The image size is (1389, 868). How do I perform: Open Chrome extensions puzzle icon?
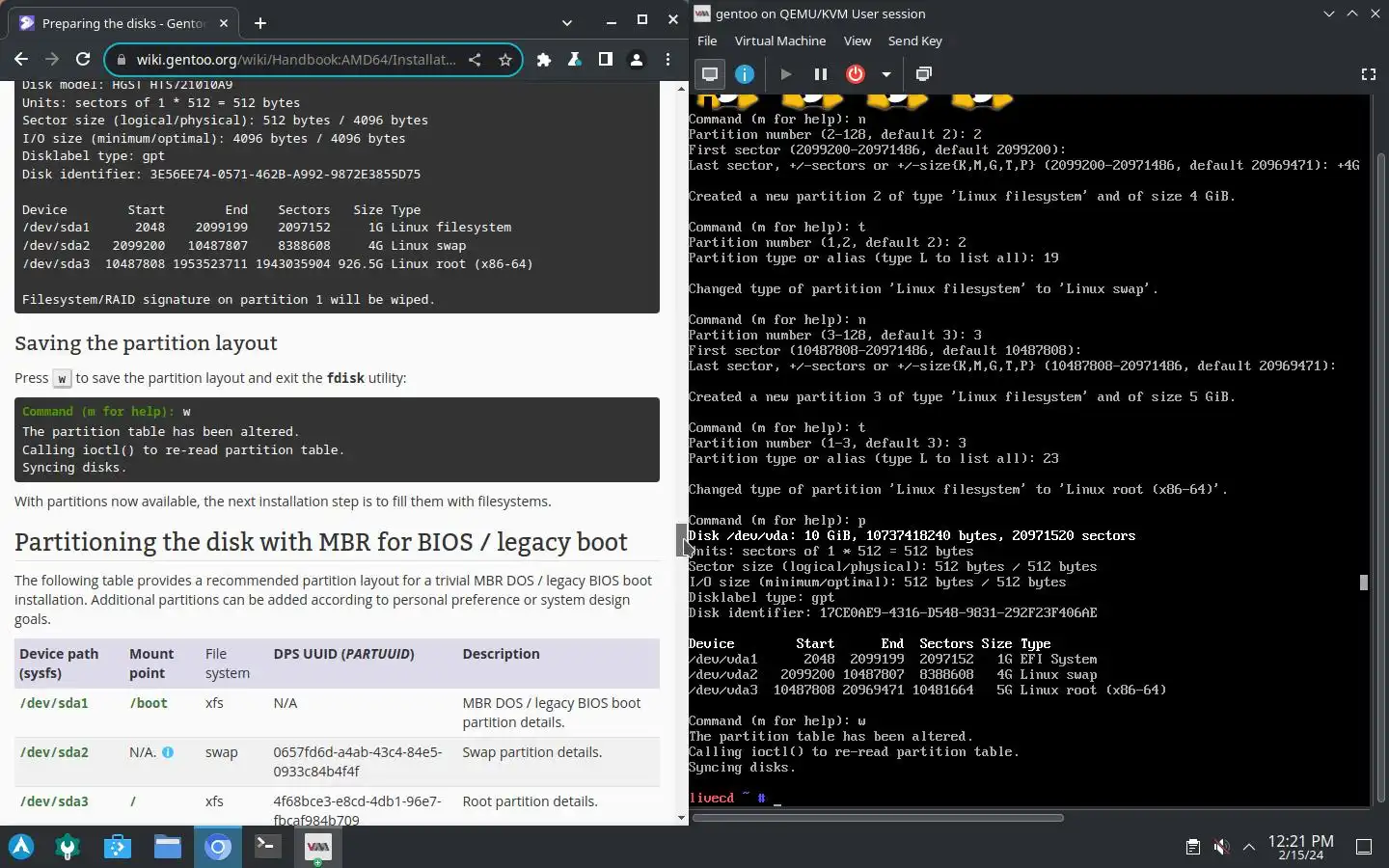544,60
